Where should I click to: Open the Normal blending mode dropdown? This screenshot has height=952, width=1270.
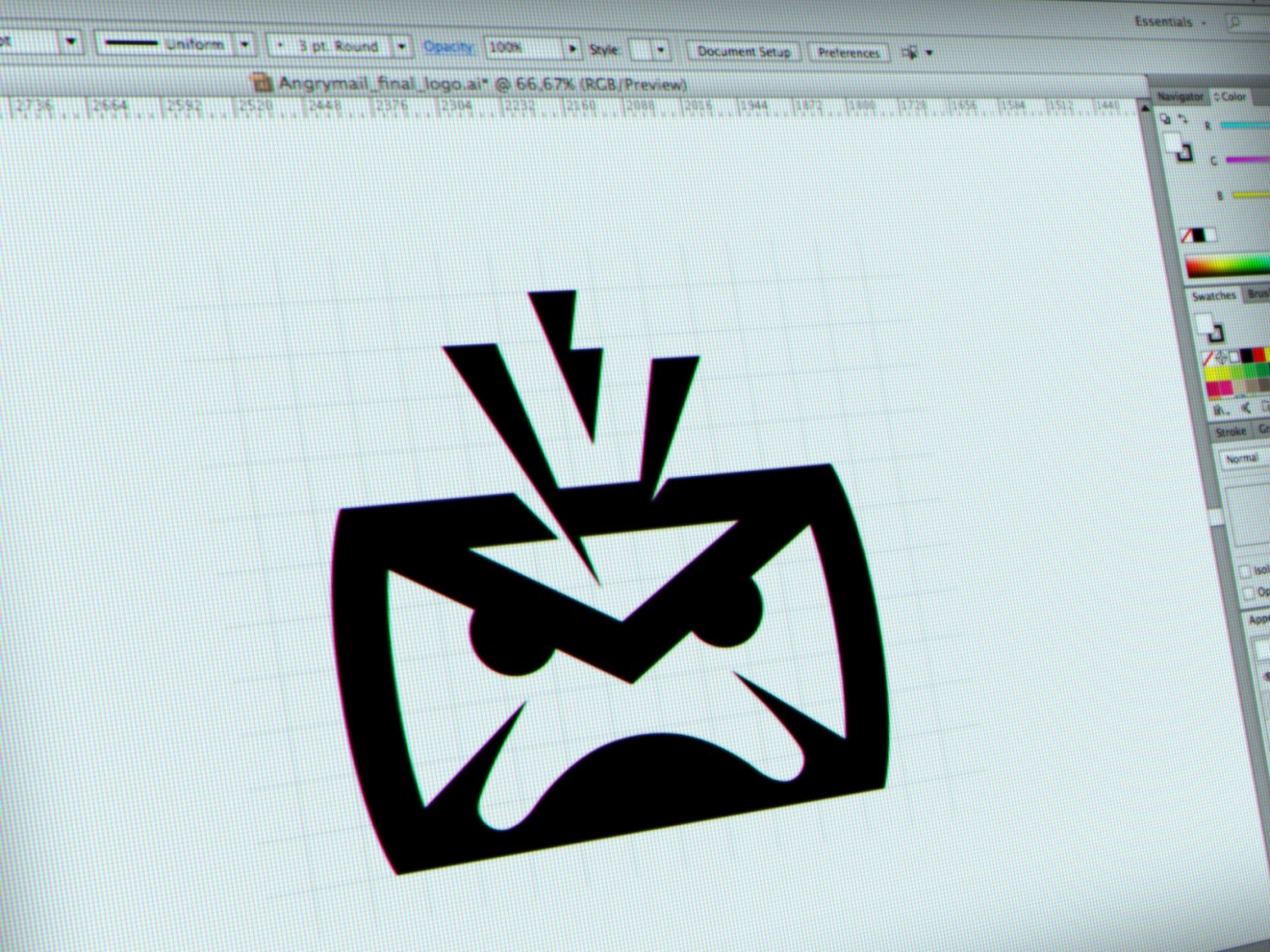(x=1246, y=459)
